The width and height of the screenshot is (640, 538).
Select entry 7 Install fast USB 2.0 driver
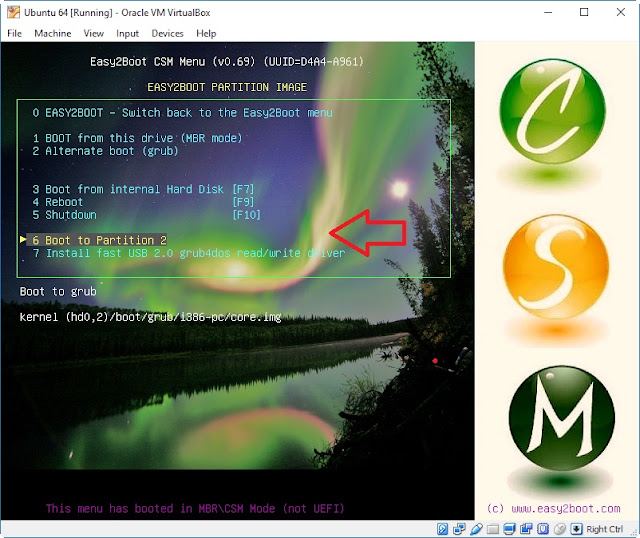[x=189, y=253]
